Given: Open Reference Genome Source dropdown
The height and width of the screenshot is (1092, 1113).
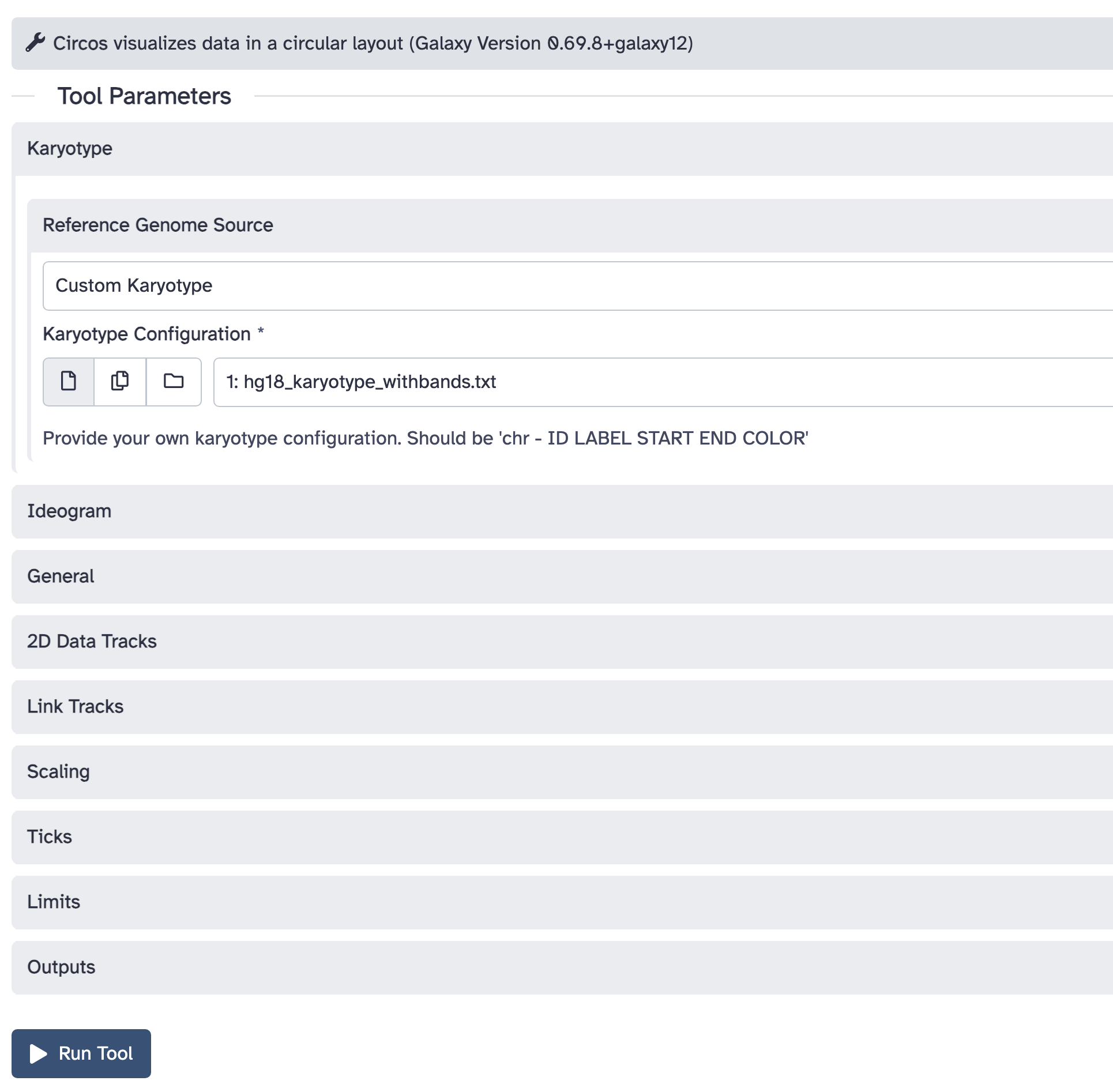Looking at the screenshot, I should (578, 286).
